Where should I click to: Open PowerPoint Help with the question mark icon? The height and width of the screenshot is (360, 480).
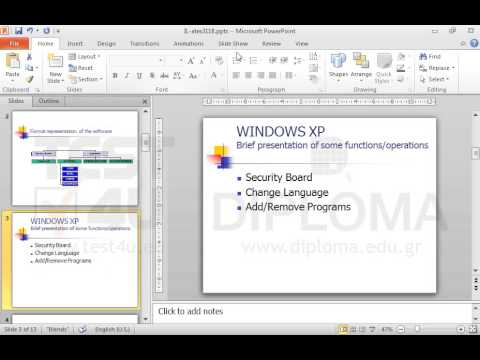[474, 43]
